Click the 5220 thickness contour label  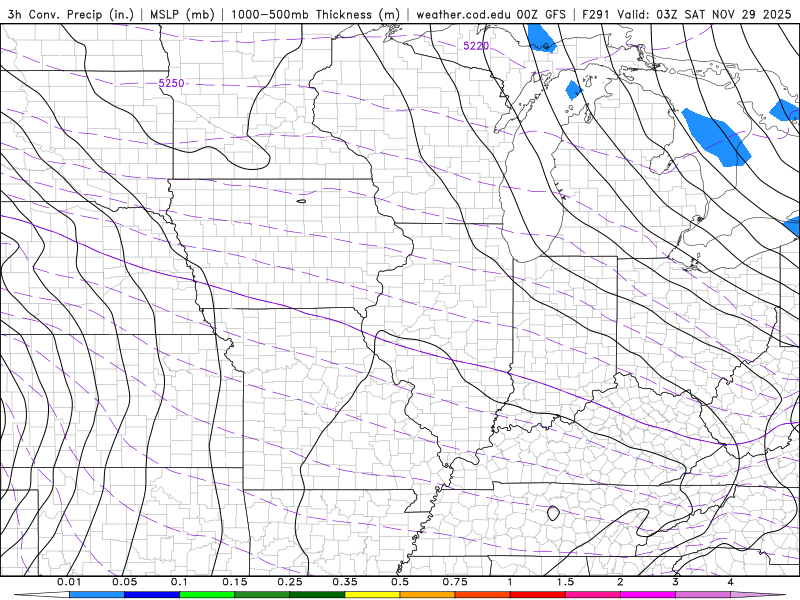[476, 46]
